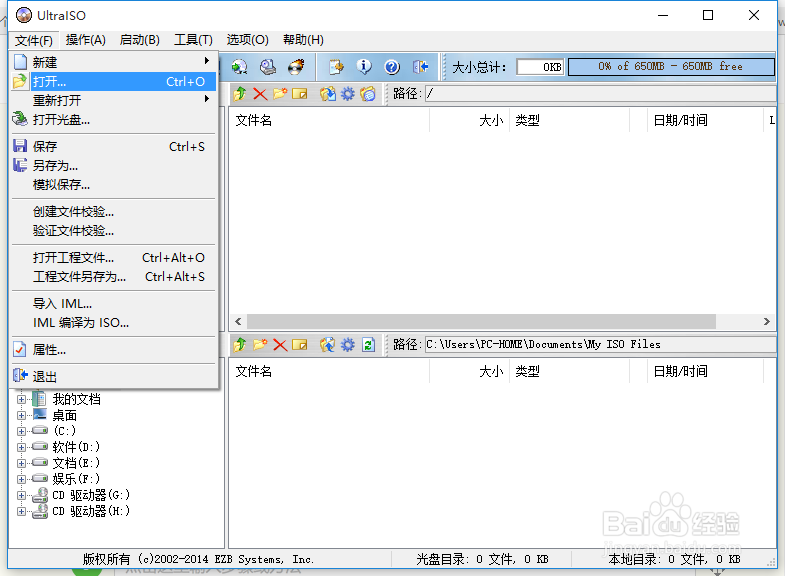Open the 工具(T) menu
Image resolution: width=785 pixels, height=576 pixels.
pos(193,40)
